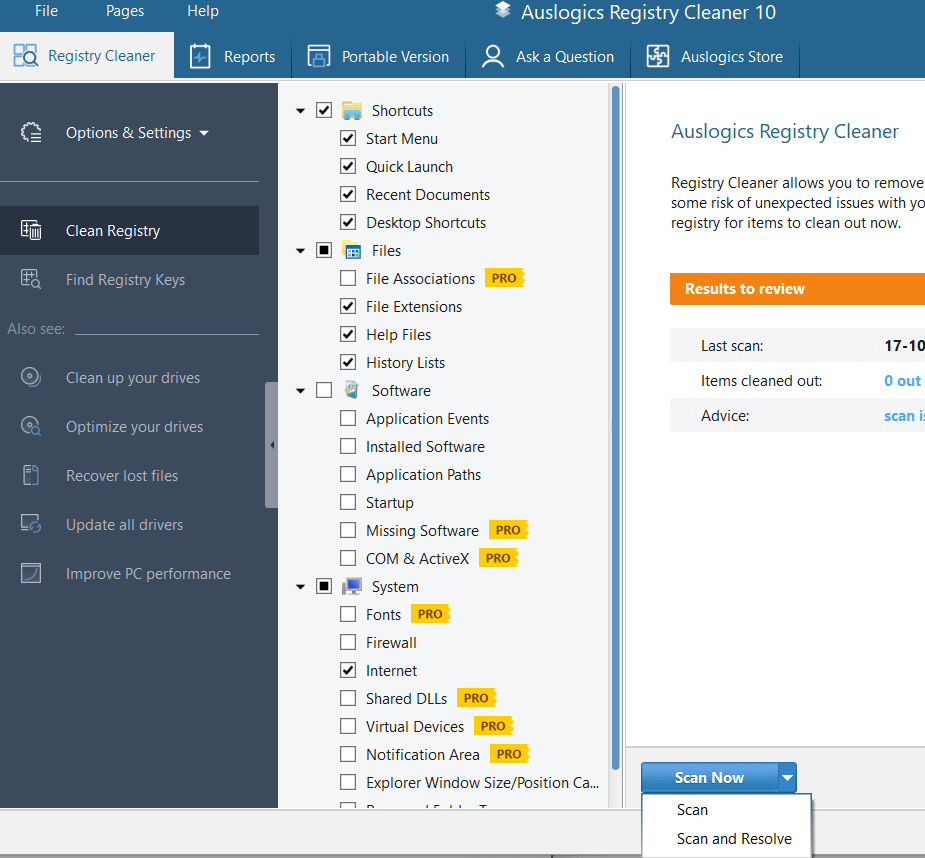Image resolution: width=925 pixels, height=858 pixels.
Task: Click PRO badge next to Shared DLLs
Action: 477,698
